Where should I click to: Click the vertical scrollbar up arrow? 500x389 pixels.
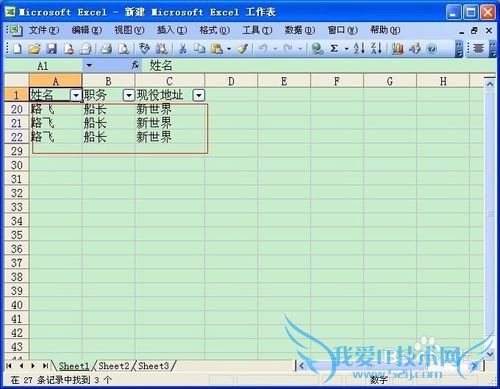[490, 84]
